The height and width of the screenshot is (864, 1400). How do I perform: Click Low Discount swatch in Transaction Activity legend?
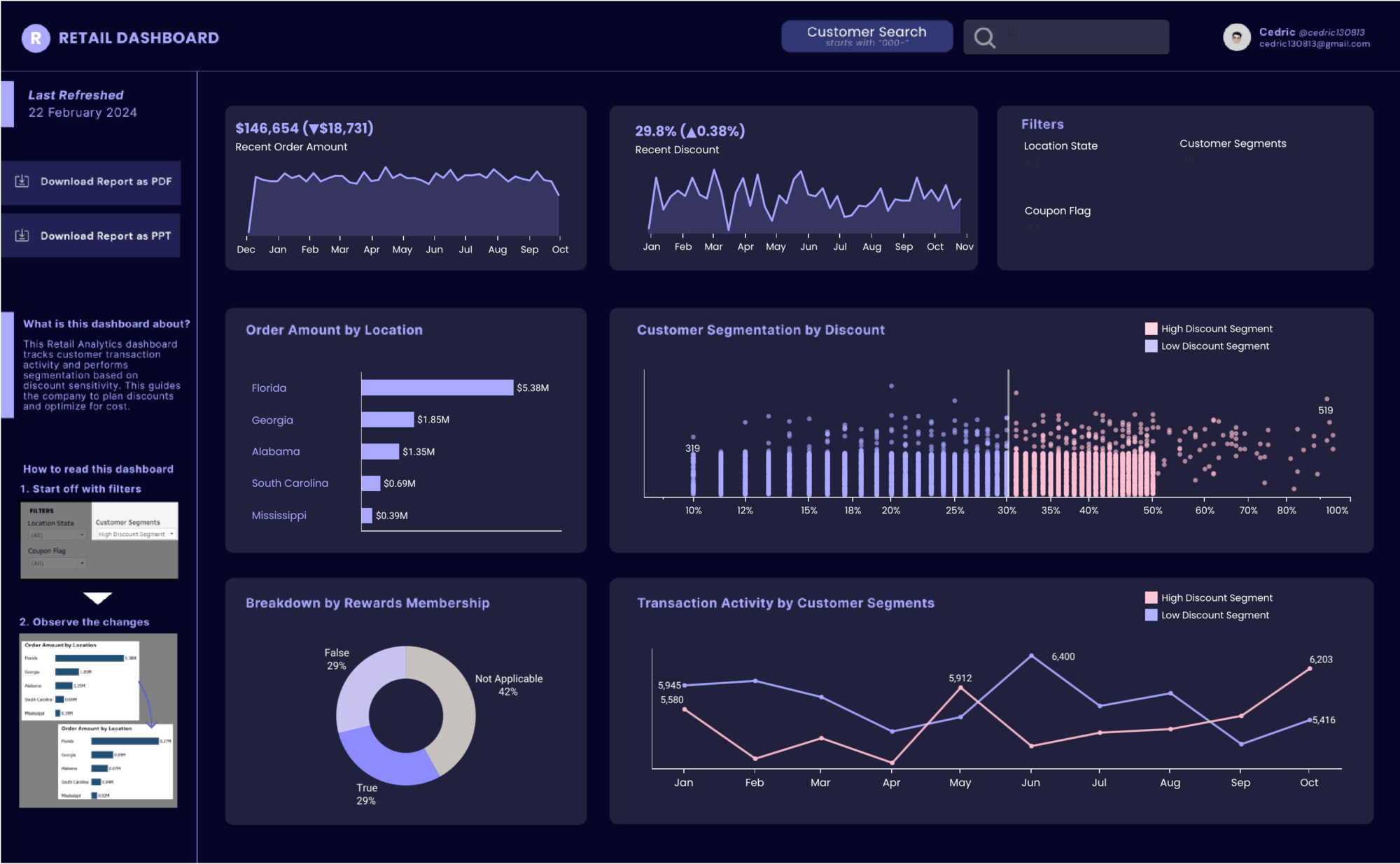[1151, 615]
